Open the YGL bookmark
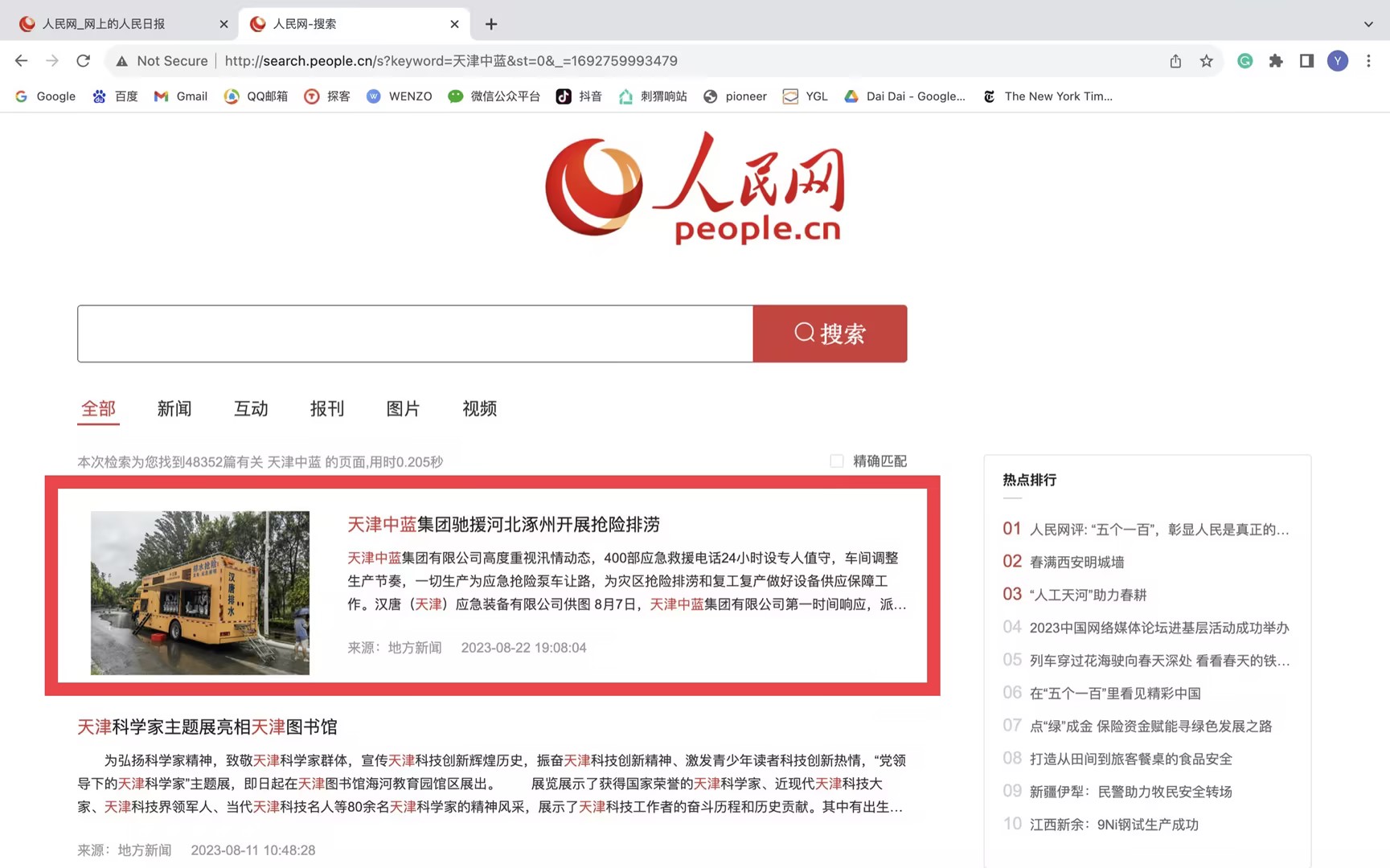The height and width of the screenshot is (868, 1390). coord(806,96)
